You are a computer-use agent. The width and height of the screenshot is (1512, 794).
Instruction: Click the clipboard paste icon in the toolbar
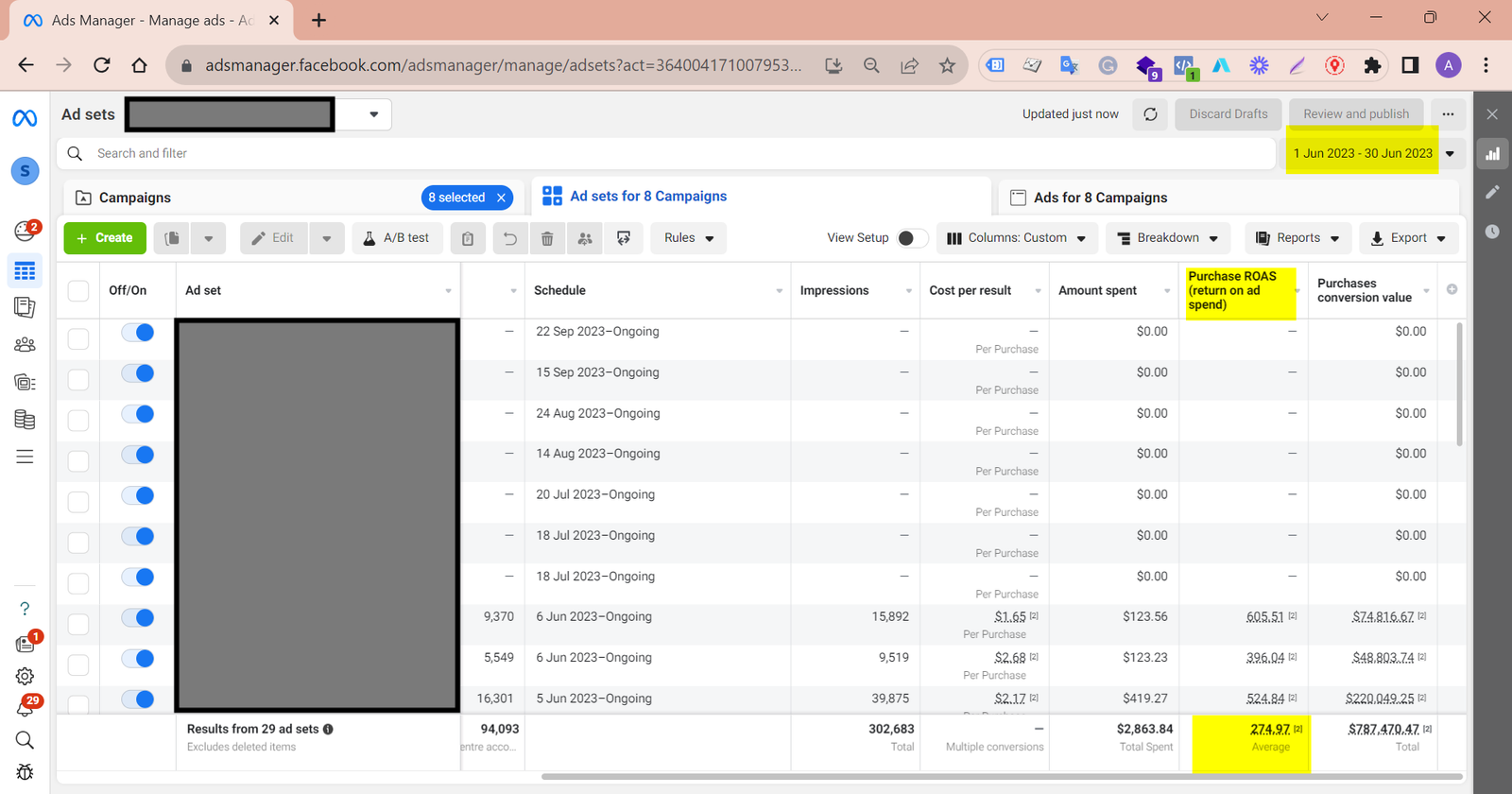[468, 238]
